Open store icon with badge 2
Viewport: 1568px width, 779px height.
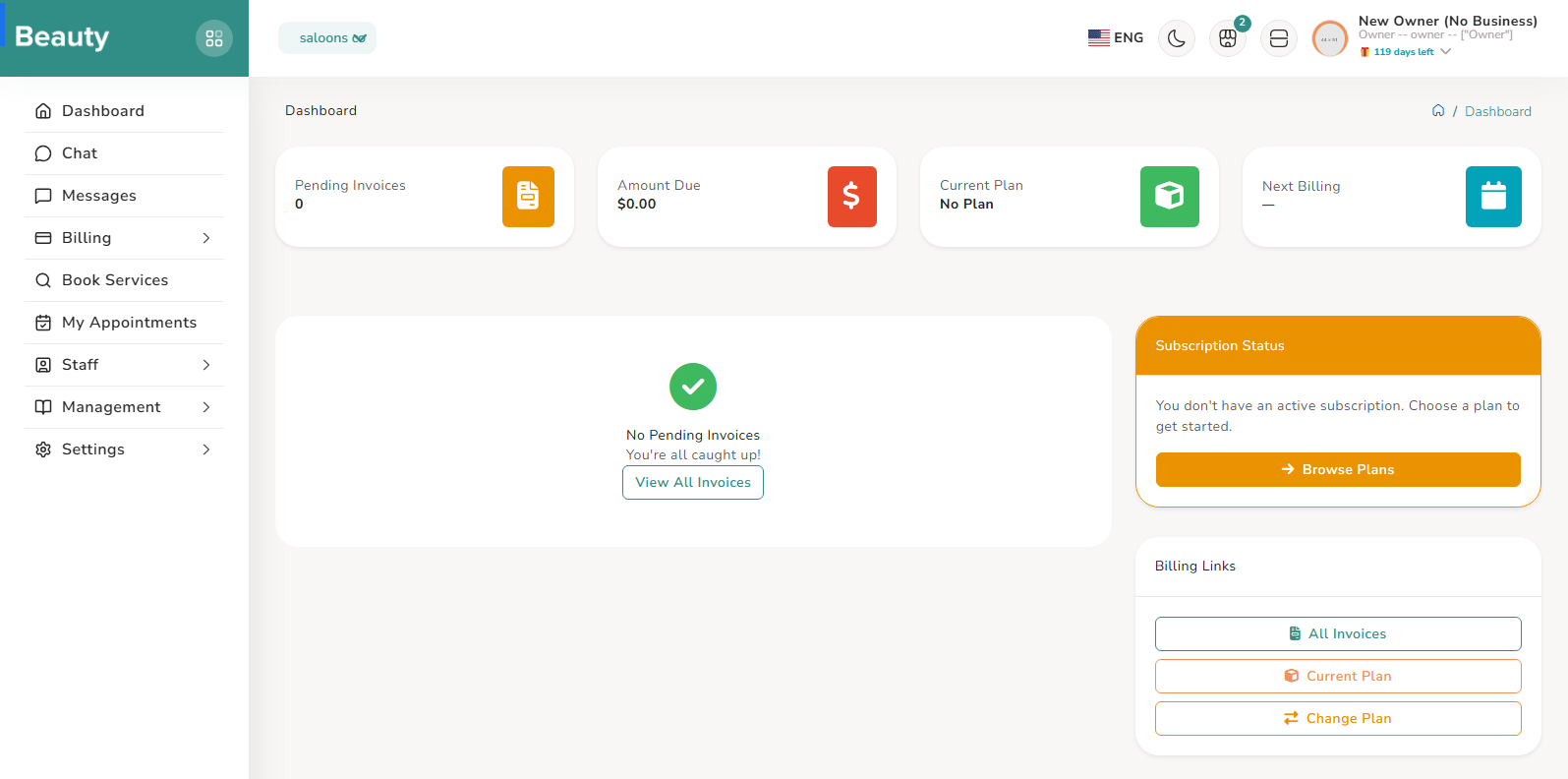pos(1228,38)
